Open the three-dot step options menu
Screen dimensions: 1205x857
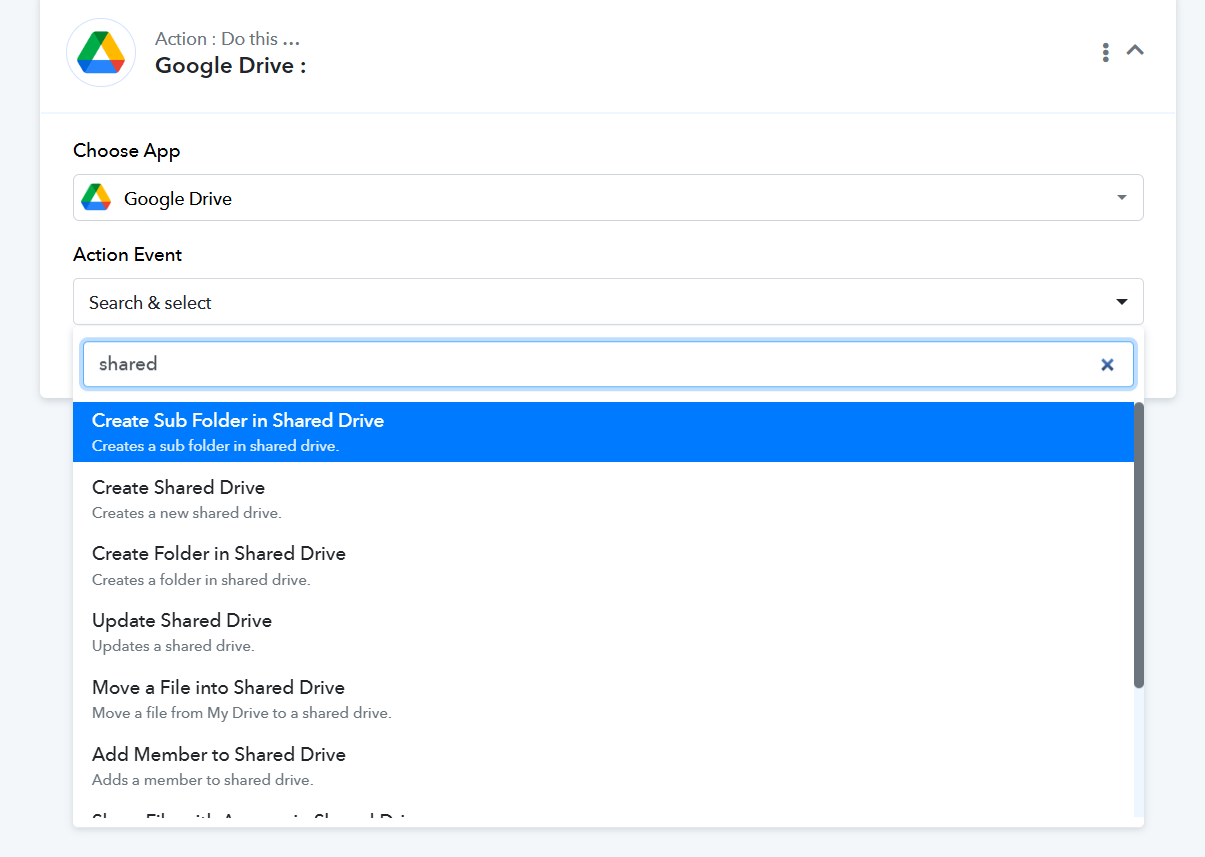coord(1105,52)
